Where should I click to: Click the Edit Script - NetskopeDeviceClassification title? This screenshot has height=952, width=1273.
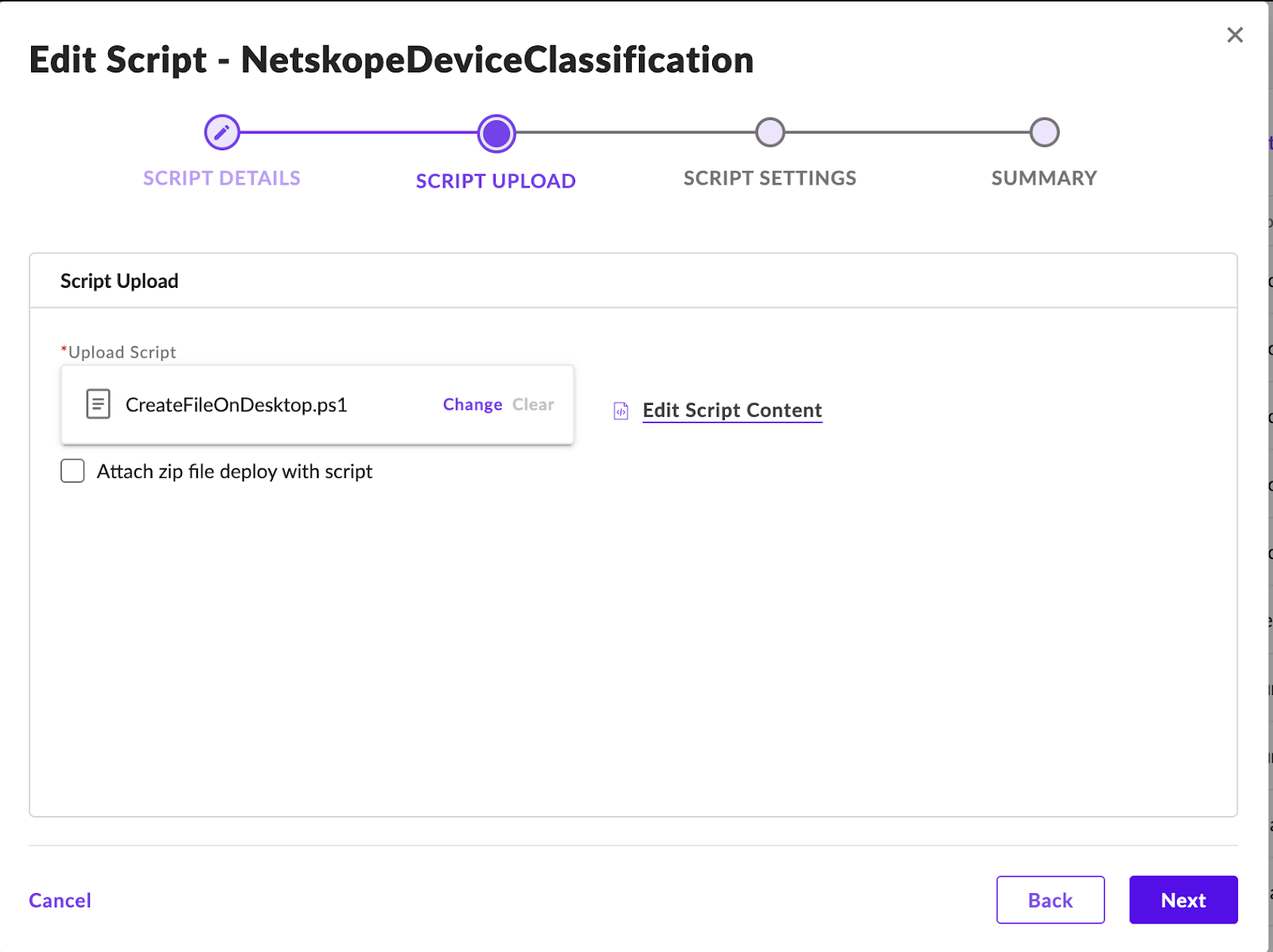391,60
